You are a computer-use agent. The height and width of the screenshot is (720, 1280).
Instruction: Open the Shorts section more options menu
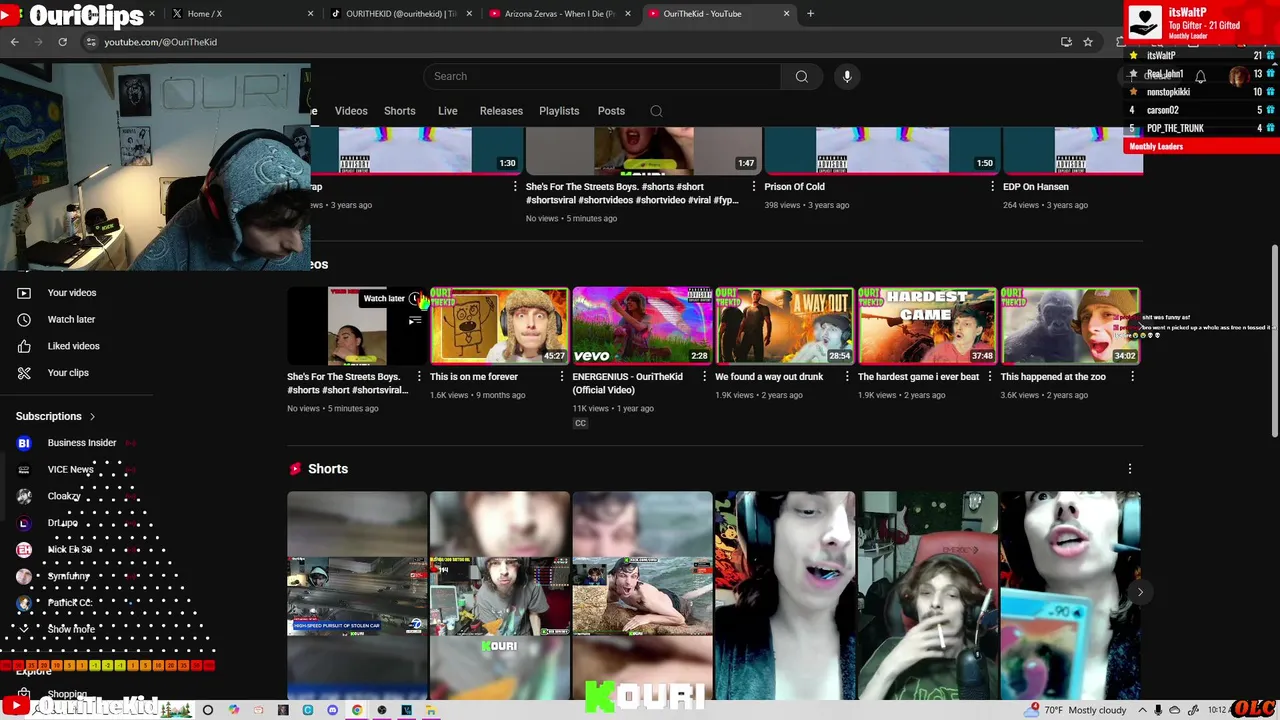coord(1130,469)
